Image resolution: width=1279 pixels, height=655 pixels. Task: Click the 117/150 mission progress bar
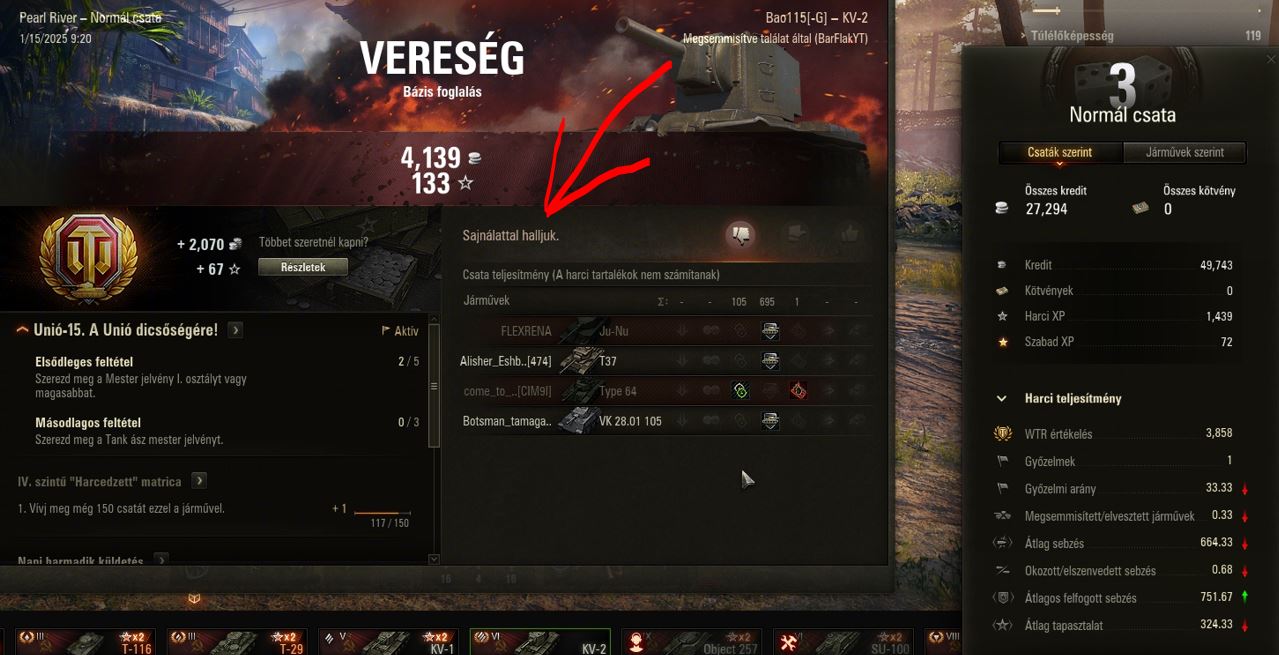click(383, 513)
